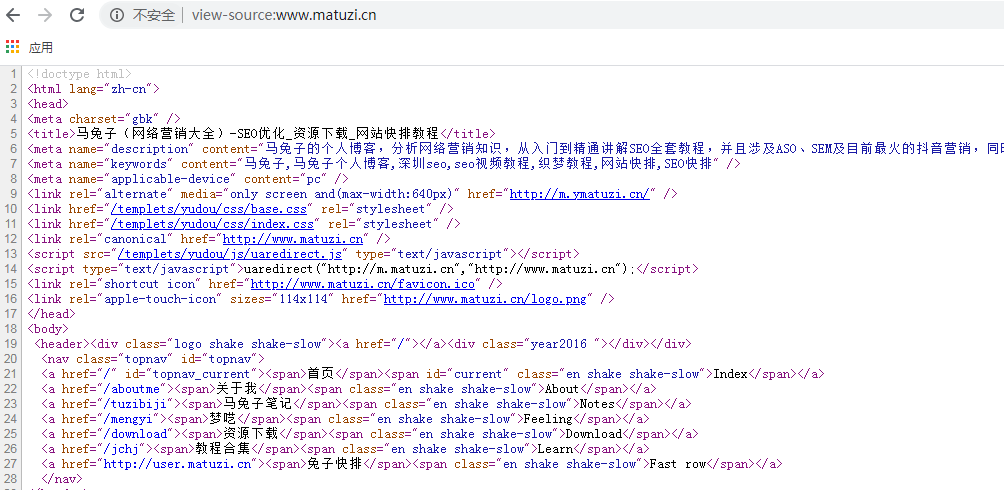This screenshot has height=490, width=1004.
Task: Open the /templets/yudou/css/base.css link
Action: pyautogui.click(x=211, y=209)
